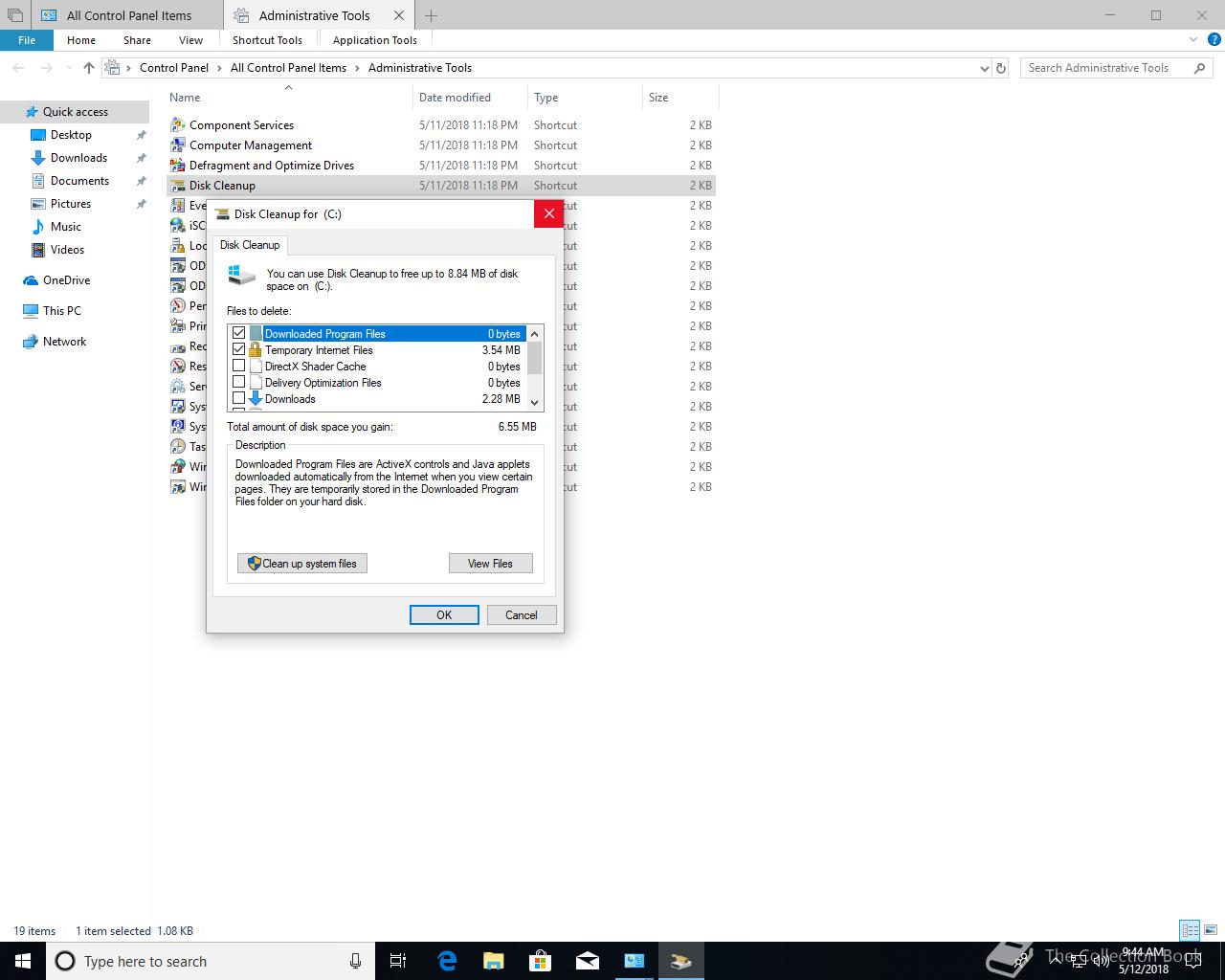Check the Downloads checkbox in Disk Cleanup
Screen dimensions: 1225x980
coord(239,398)
